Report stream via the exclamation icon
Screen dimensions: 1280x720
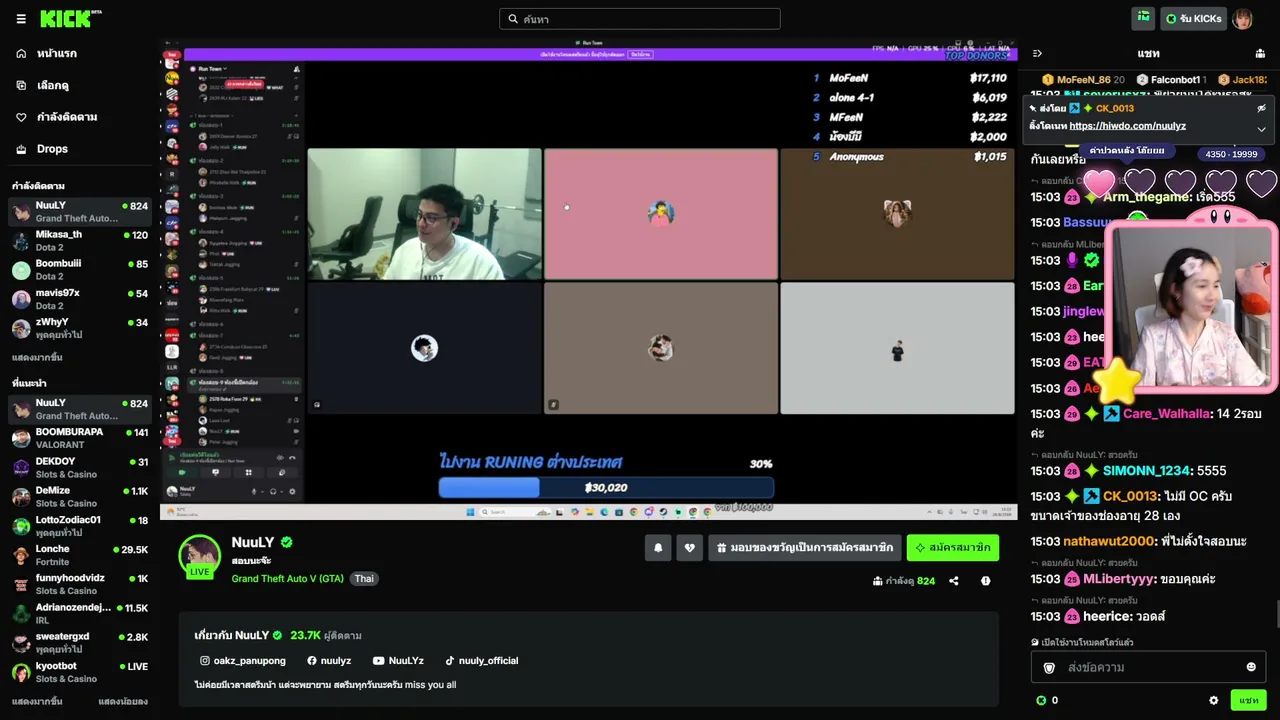pyautogui.click(x=986, y=581)
